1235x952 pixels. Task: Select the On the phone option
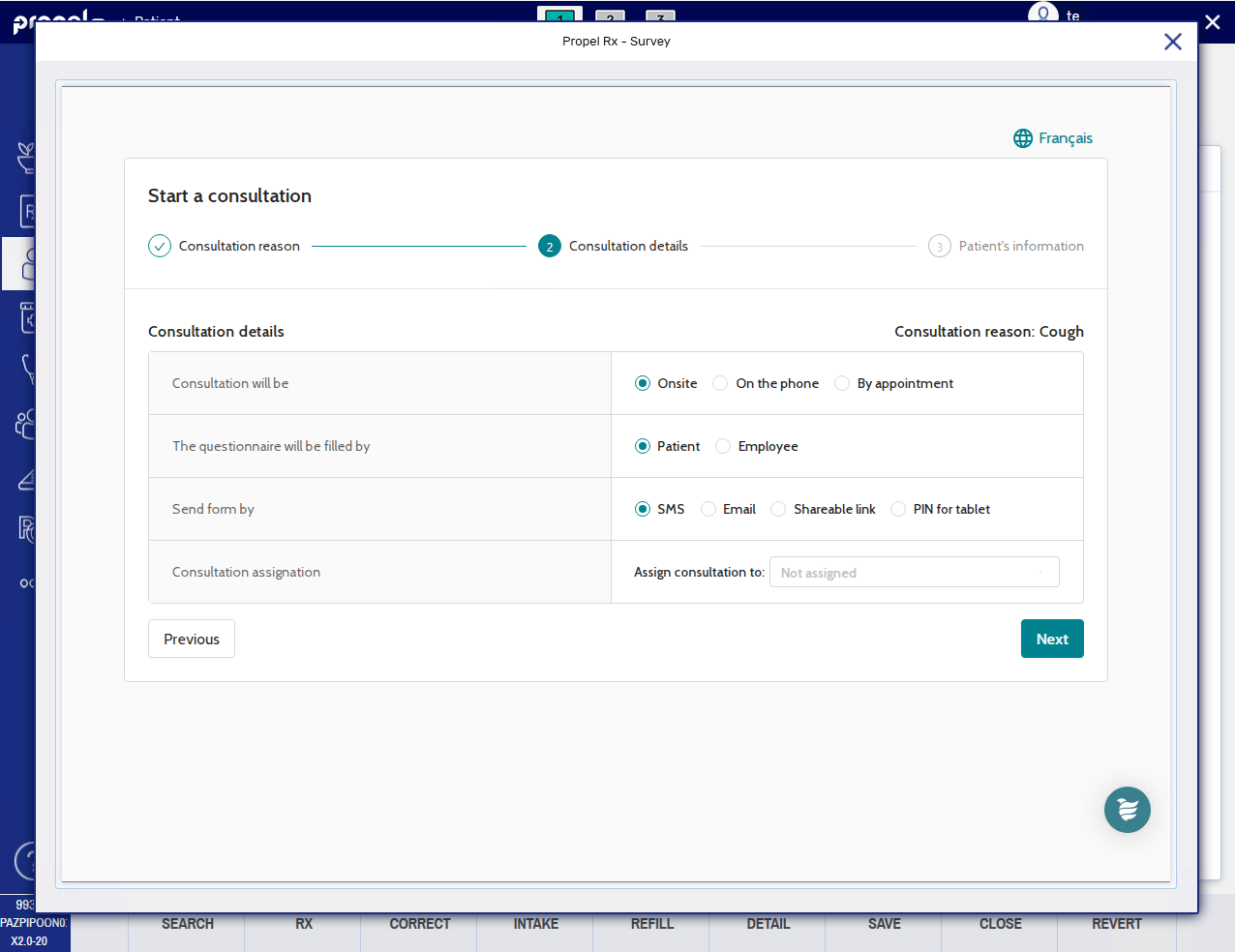pyautogui.click(x=720, y=383)
